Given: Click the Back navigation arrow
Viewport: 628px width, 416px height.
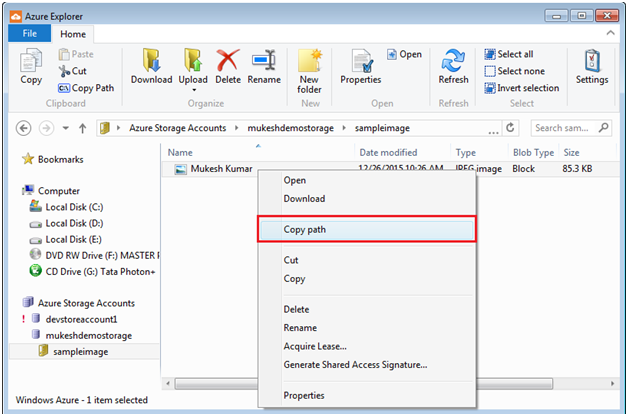Looking at the screenshot, I should point(23,128).
